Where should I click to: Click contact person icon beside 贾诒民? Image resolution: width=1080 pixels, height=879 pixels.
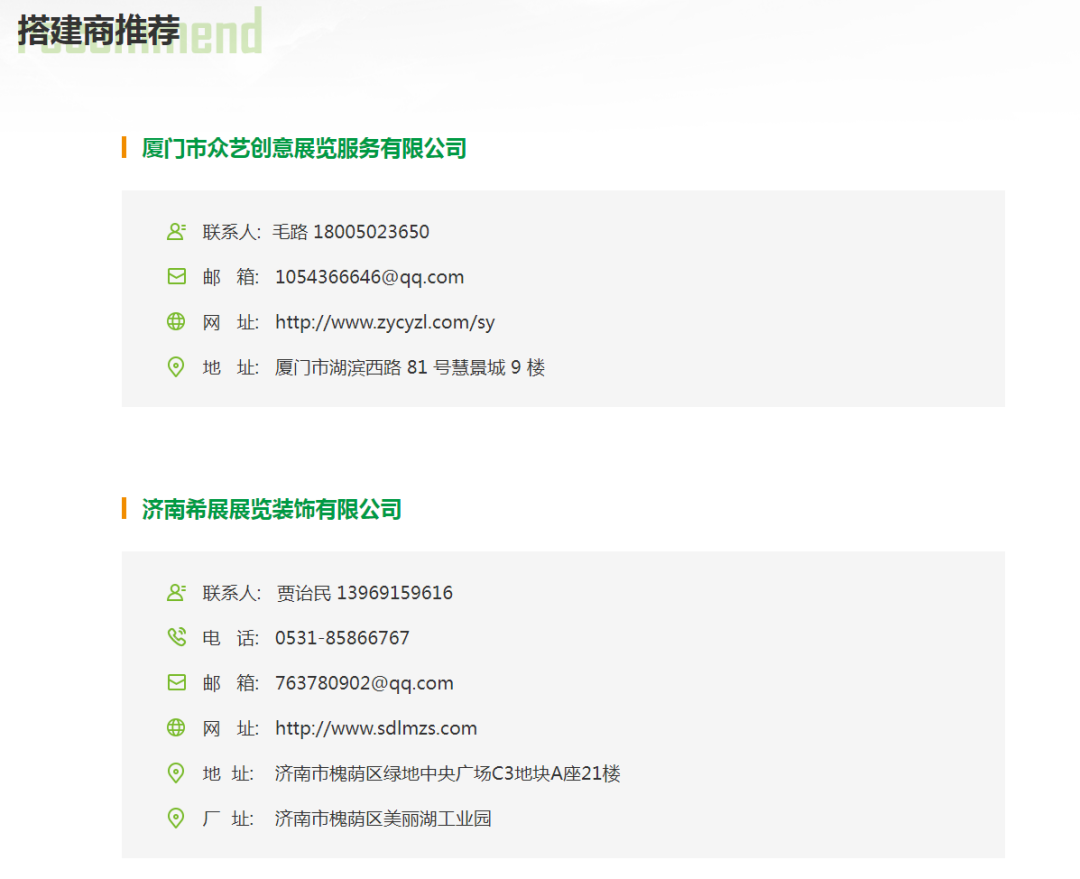tap(176, 592)
